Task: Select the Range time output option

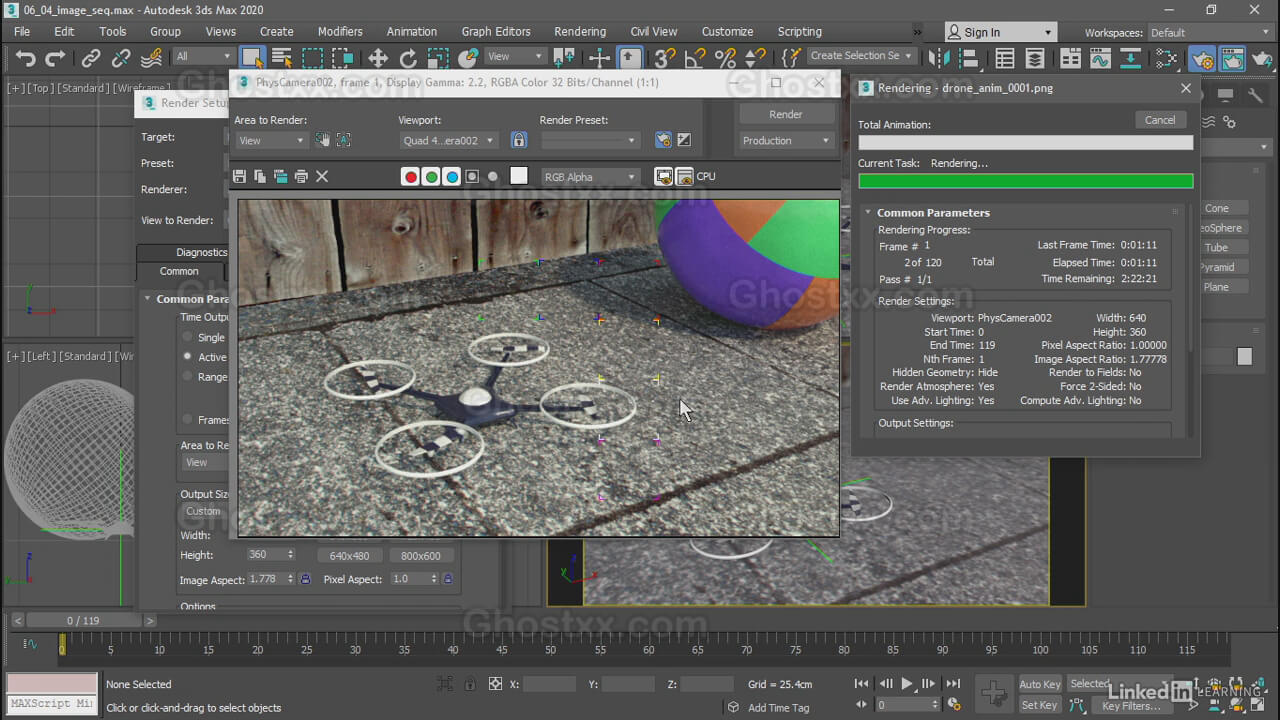Action: (187, 376)
